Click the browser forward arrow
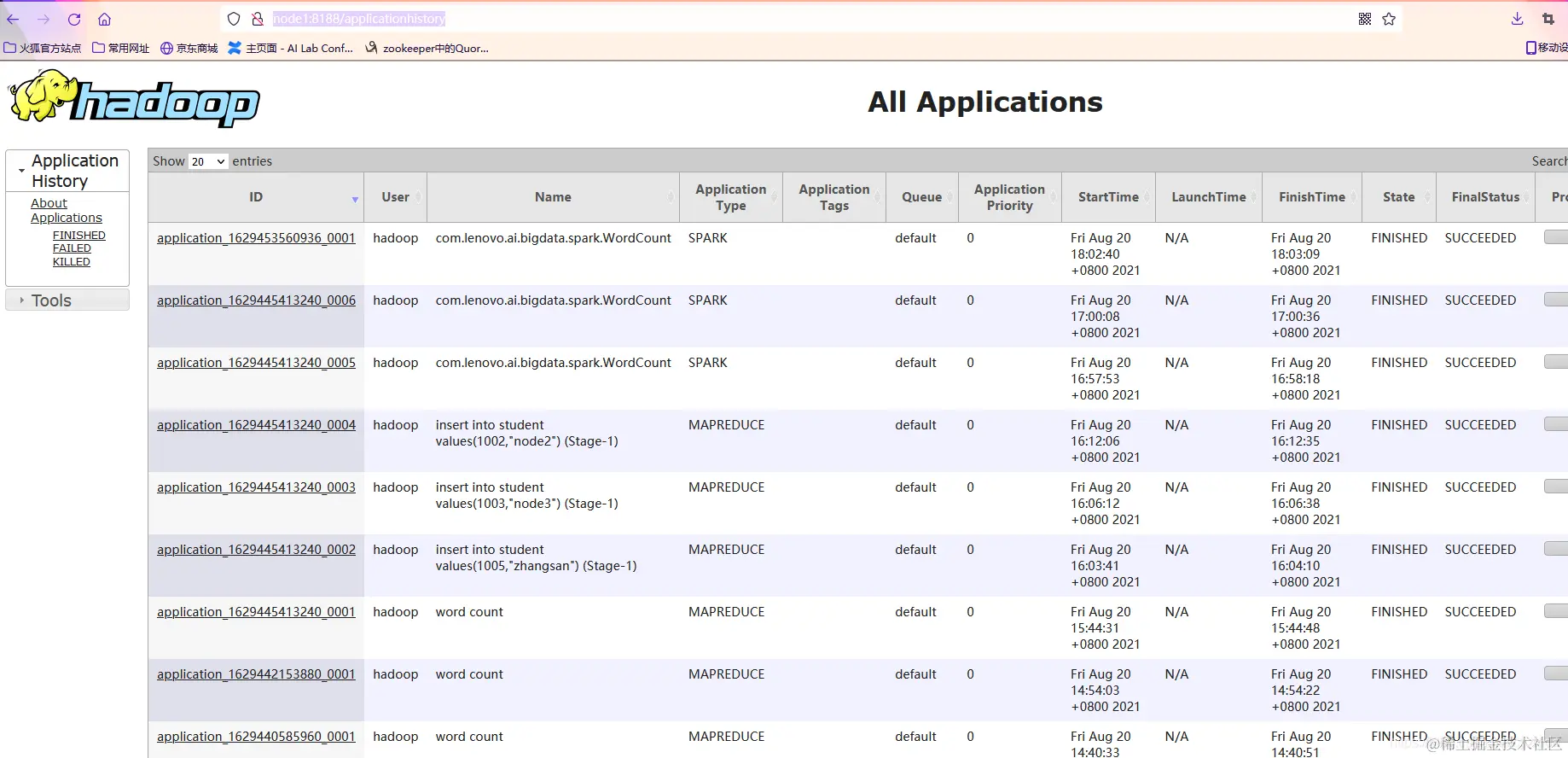The width and height of the screenshot is (1568, 758). coord(44,19)
